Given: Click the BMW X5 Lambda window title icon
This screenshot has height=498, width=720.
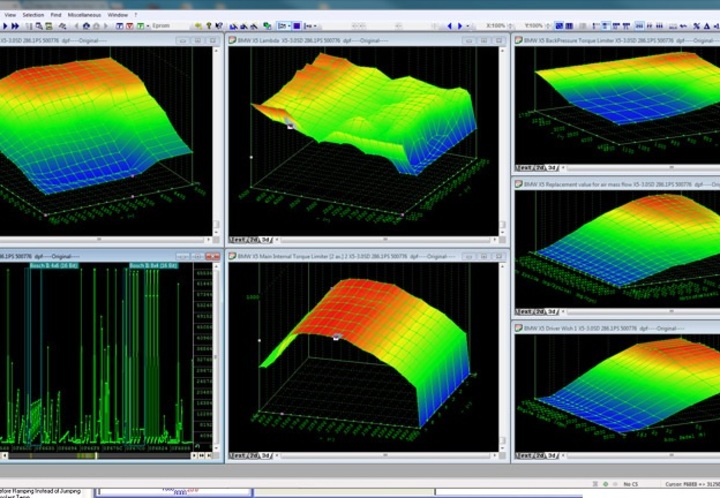Looking at the screenshot, I should 233,40.
